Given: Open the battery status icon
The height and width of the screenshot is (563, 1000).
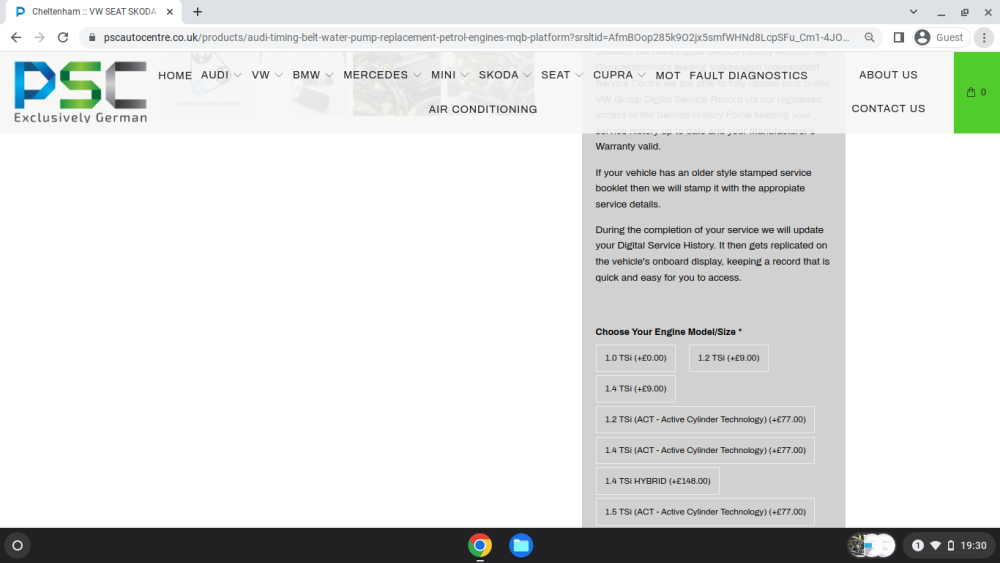Looking at the screenshot, I should [950, 546].
